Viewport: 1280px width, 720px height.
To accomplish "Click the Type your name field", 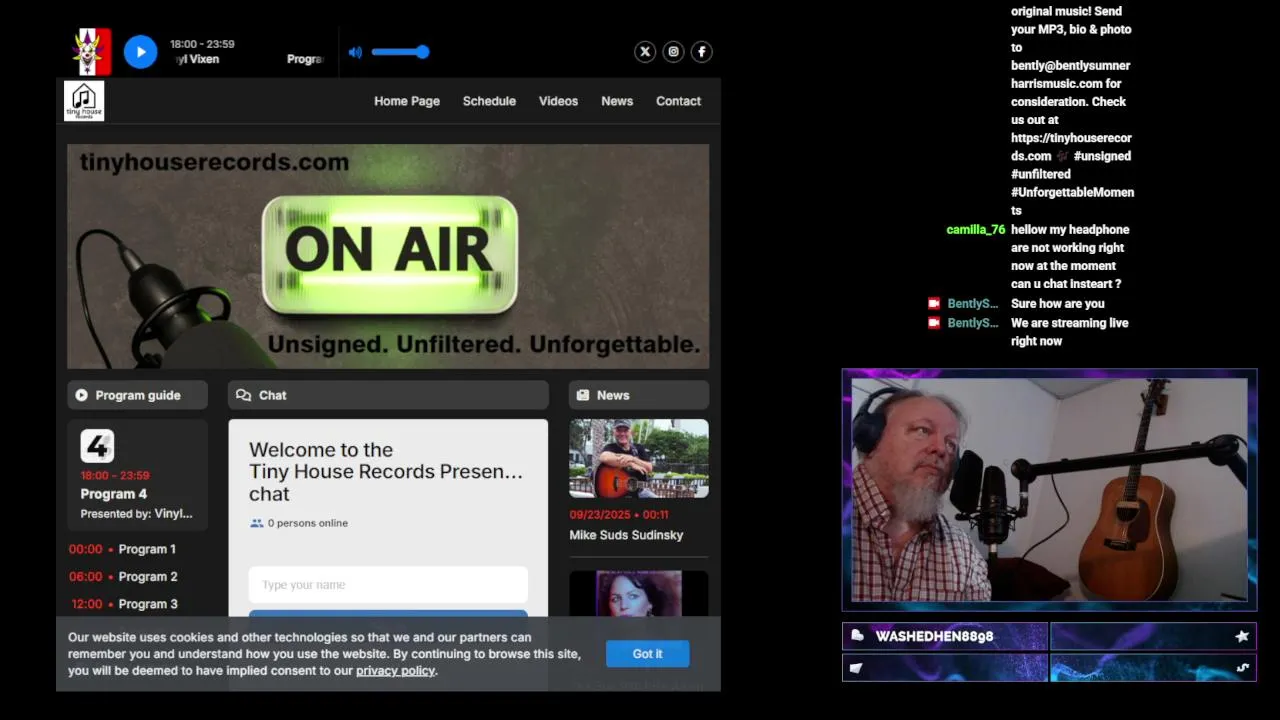I will point(388,585).
